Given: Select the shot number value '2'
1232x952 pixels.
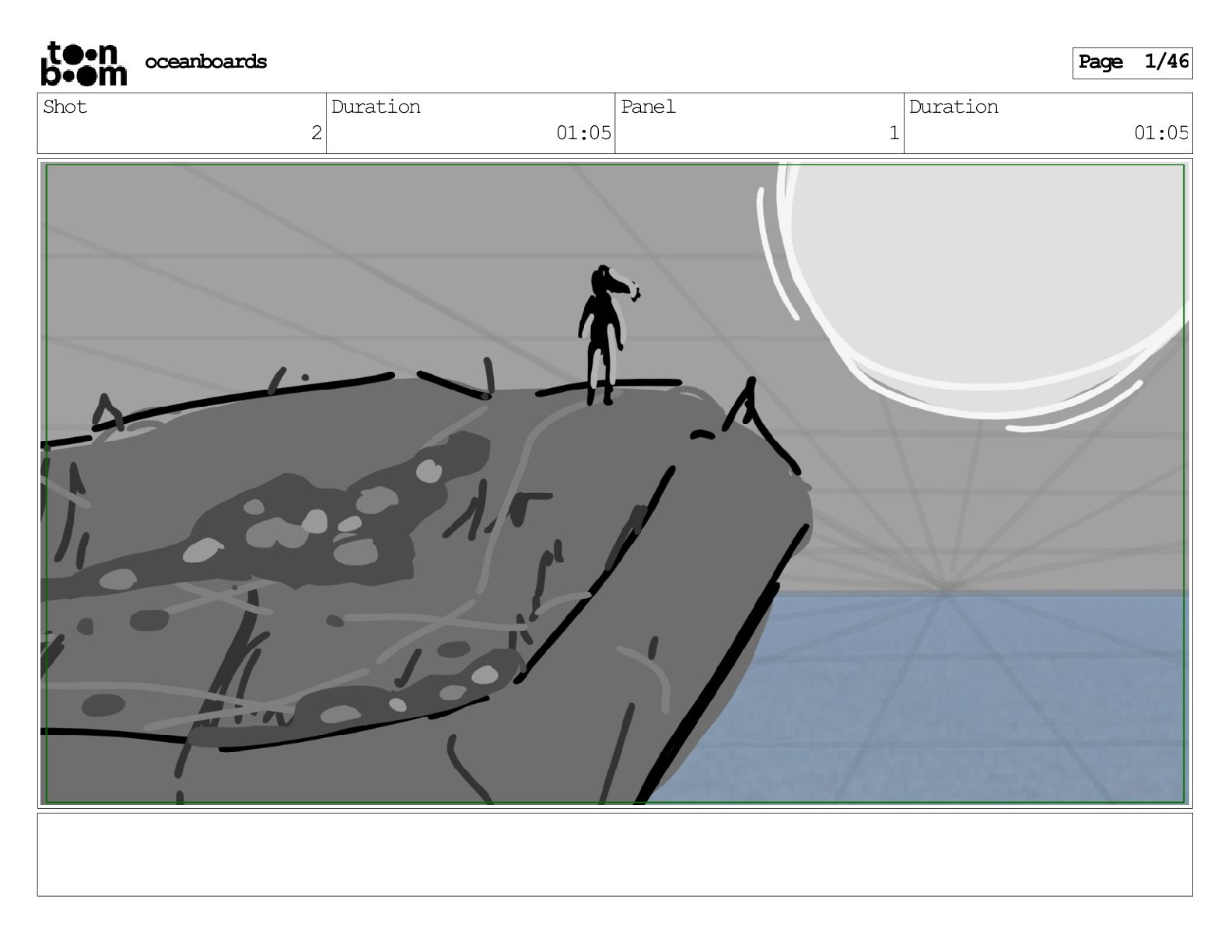Looking at the screenshot, I should tap(316, 133).
